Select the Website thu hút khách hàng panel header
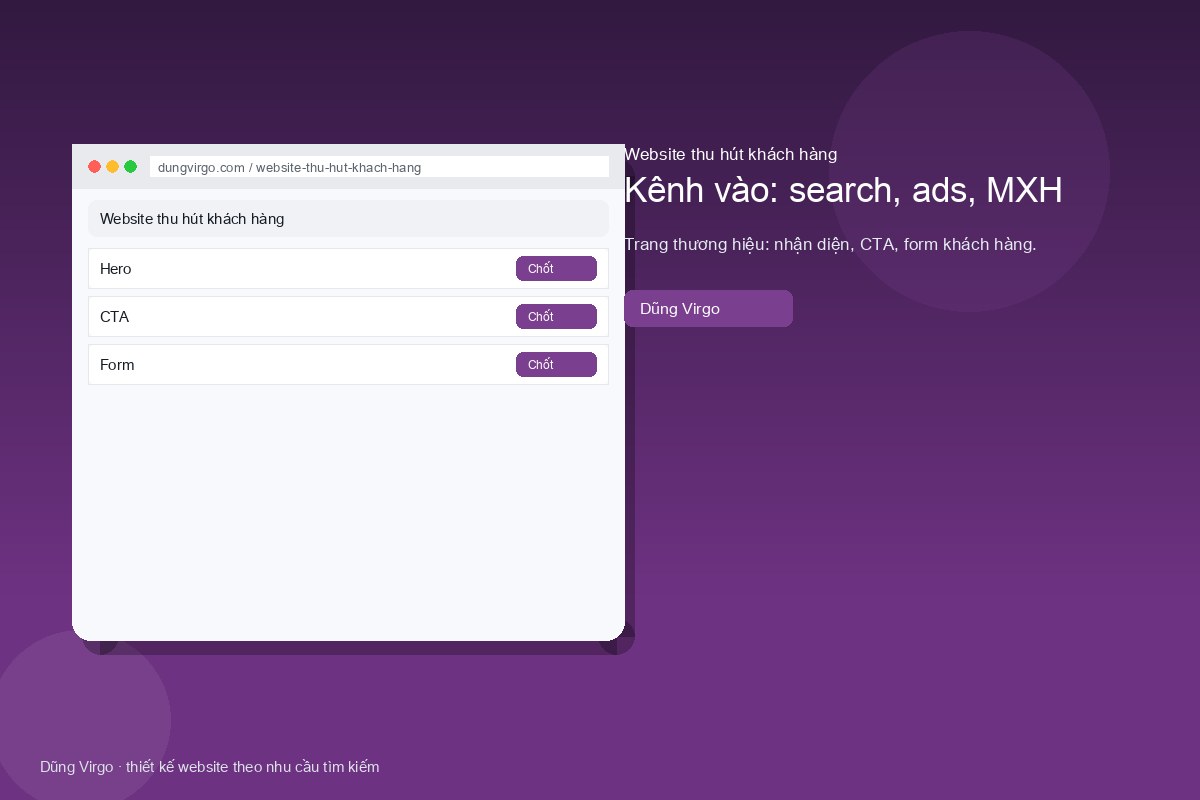 (348, 219)
